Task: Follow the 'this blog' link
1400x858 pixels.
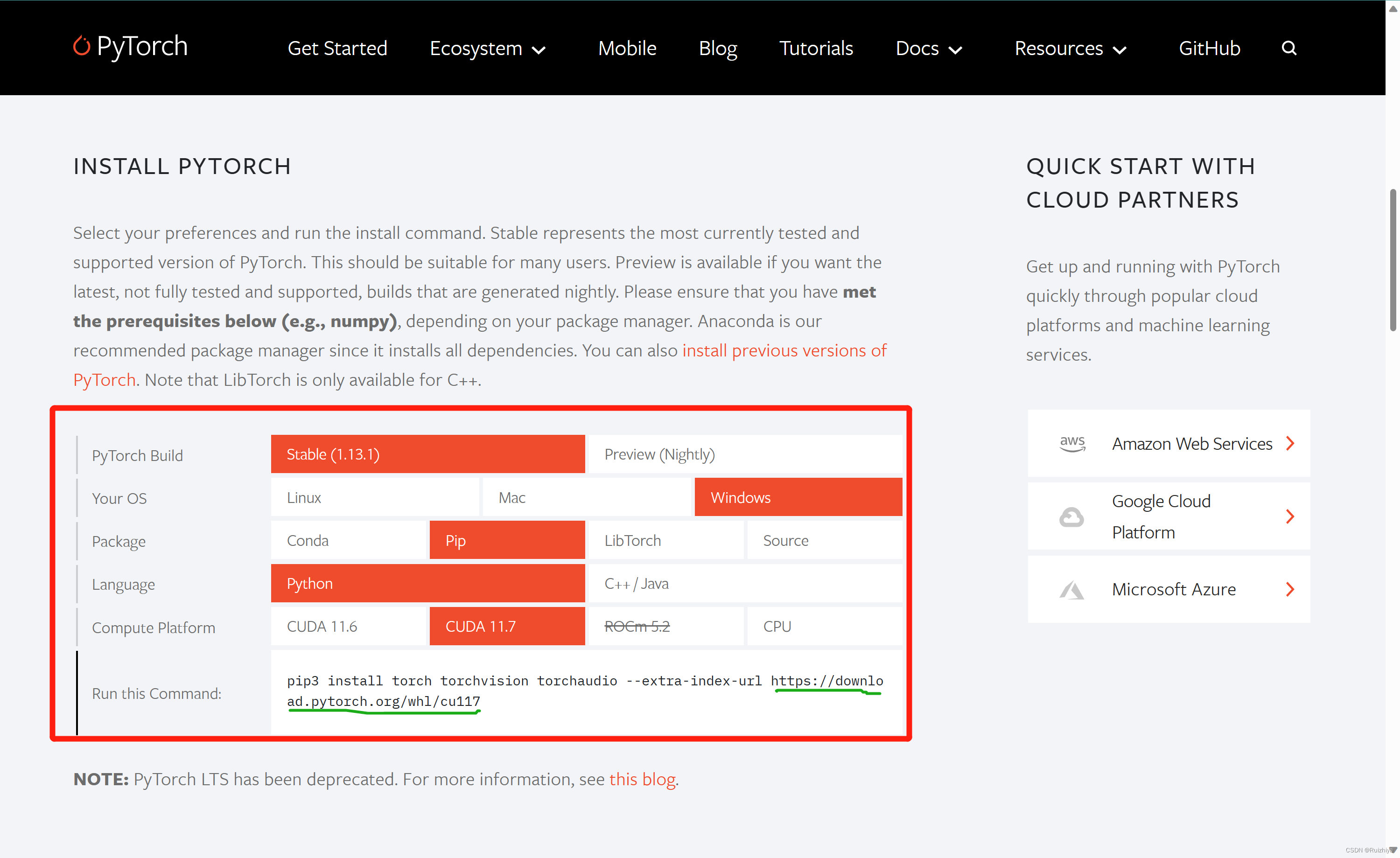Action: coord(642,779)
